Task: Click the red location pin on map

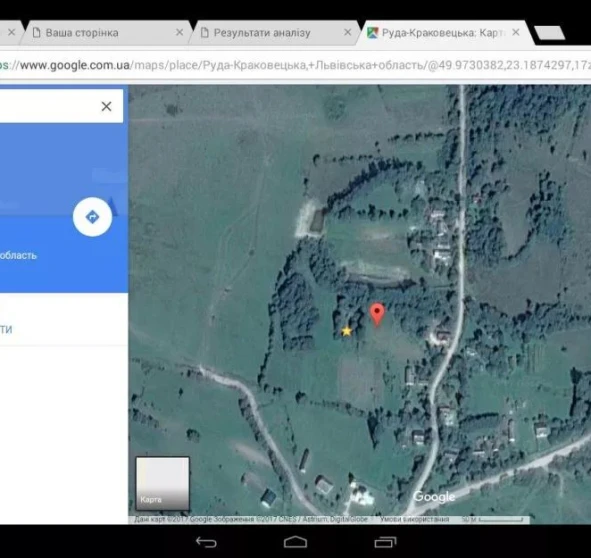Action: (377, 314)
